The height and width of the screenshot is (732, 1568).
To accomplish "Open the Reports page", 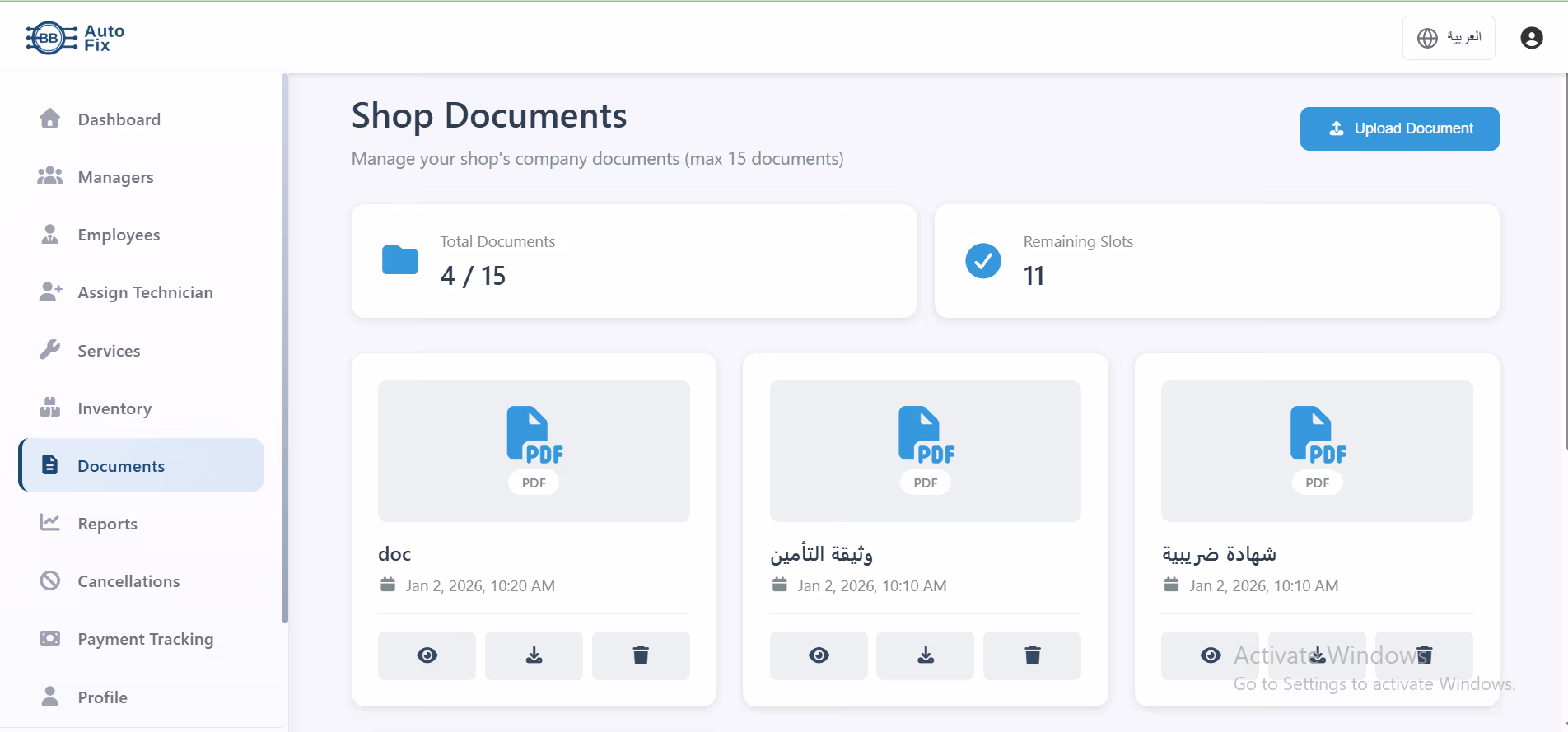I will click(x=141, y=524).
